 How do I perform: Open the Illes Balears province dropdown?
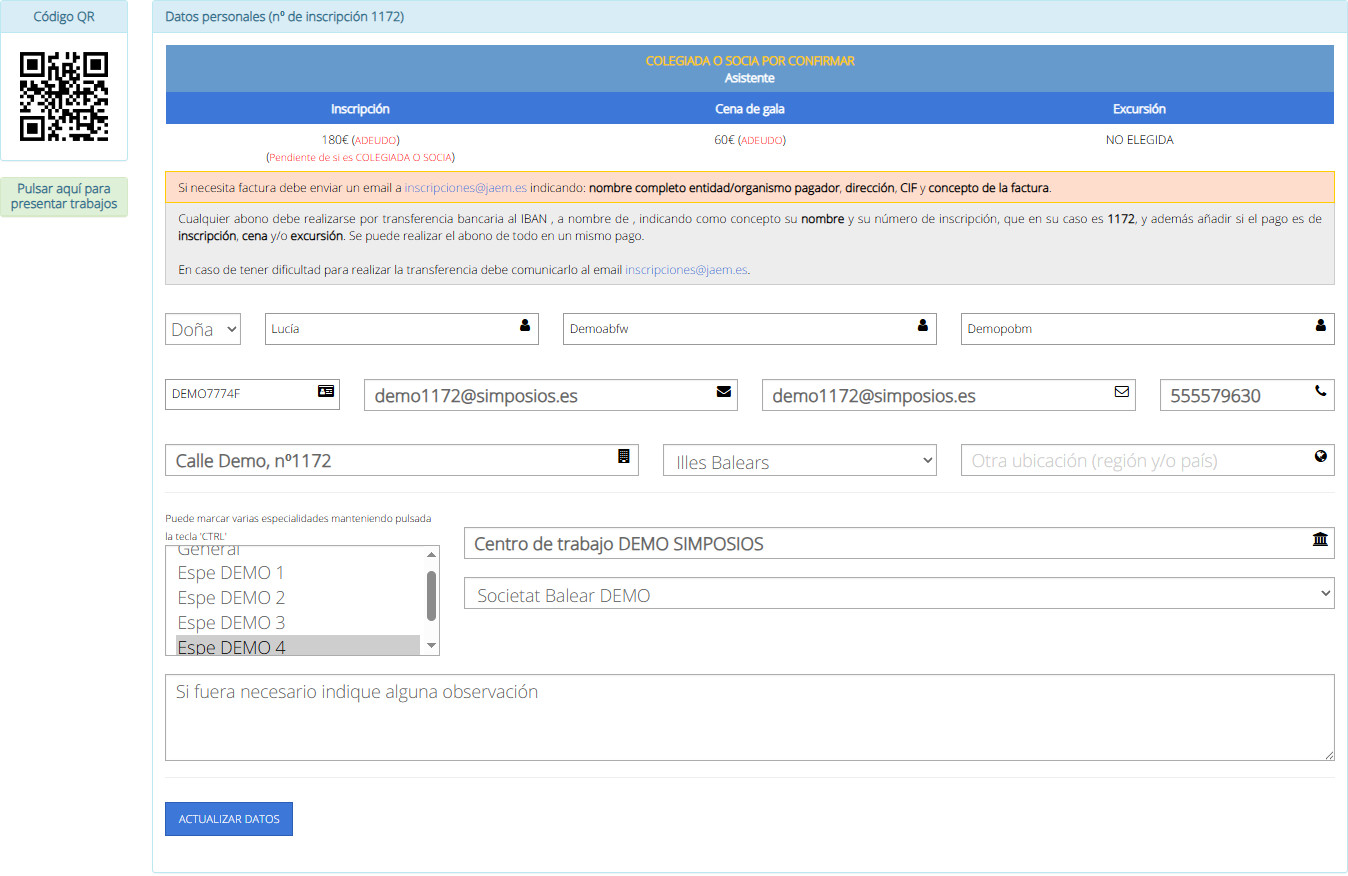point(800,460)
